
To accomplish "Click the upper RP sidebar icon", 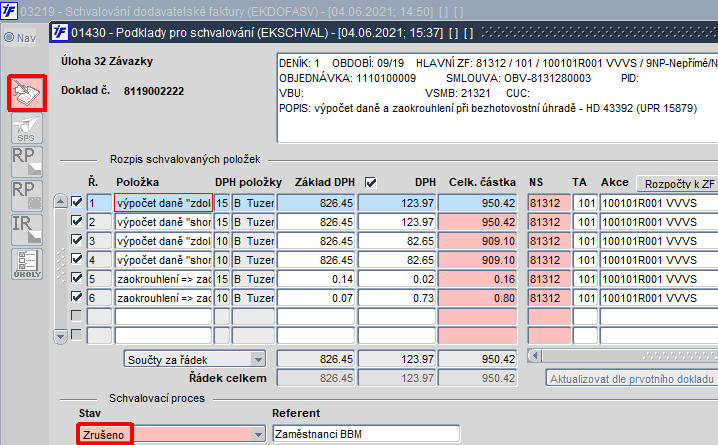I will pyautogui.click(x=27, y=162).
